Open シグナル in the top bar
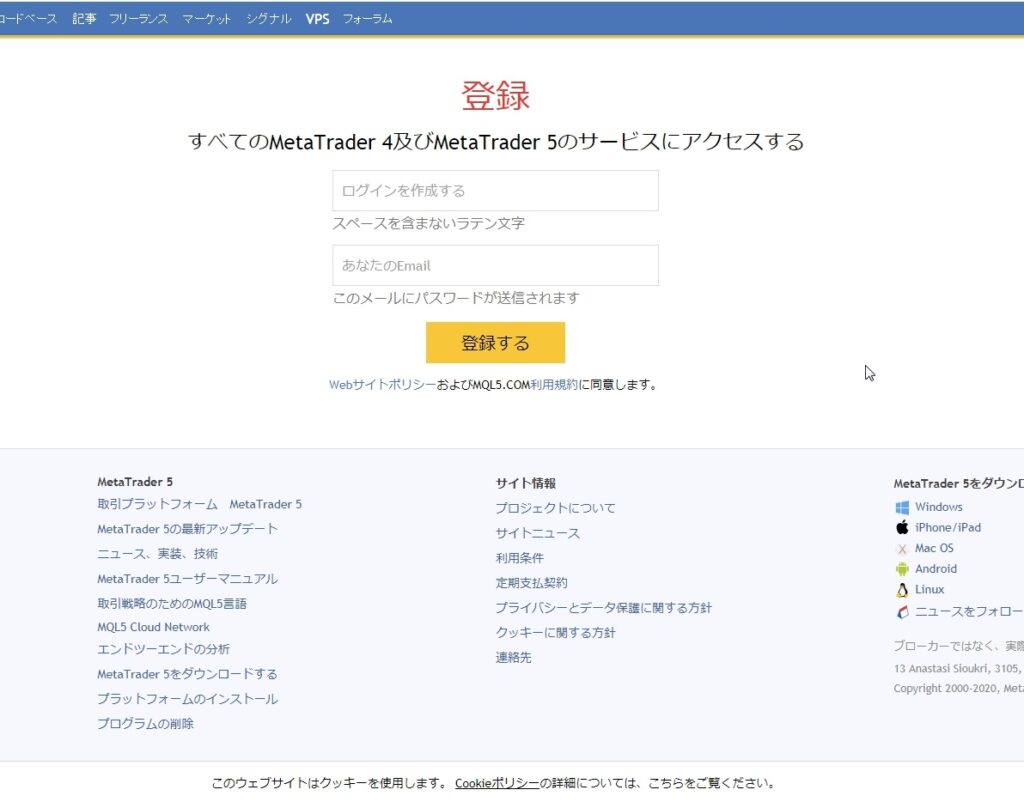The width and height of the screenshot is (1024, 802). click(268, 19)
